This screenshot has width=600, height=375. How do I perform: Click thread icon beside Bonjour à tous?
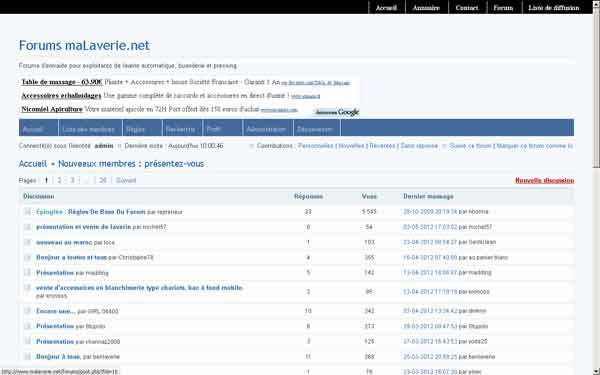(x=27, y=356)
